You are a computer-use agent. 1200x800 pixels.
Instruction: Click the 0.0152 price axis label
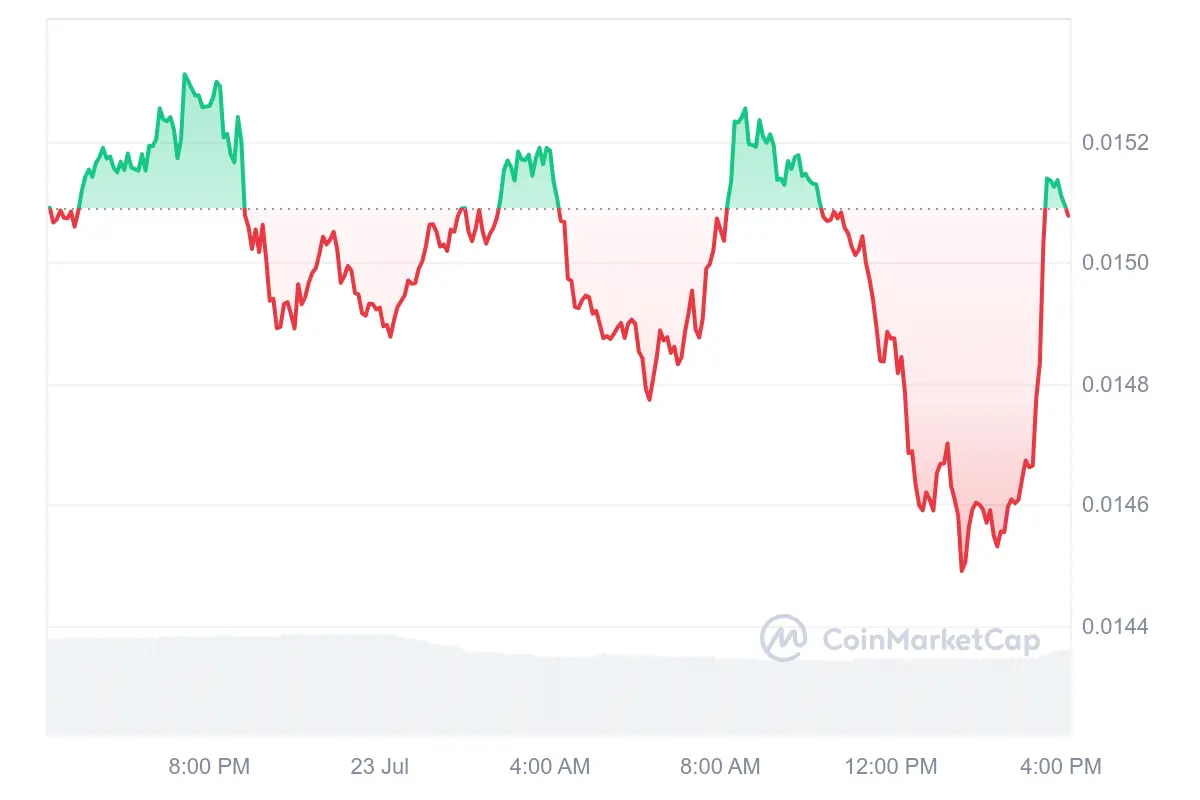1116,143
